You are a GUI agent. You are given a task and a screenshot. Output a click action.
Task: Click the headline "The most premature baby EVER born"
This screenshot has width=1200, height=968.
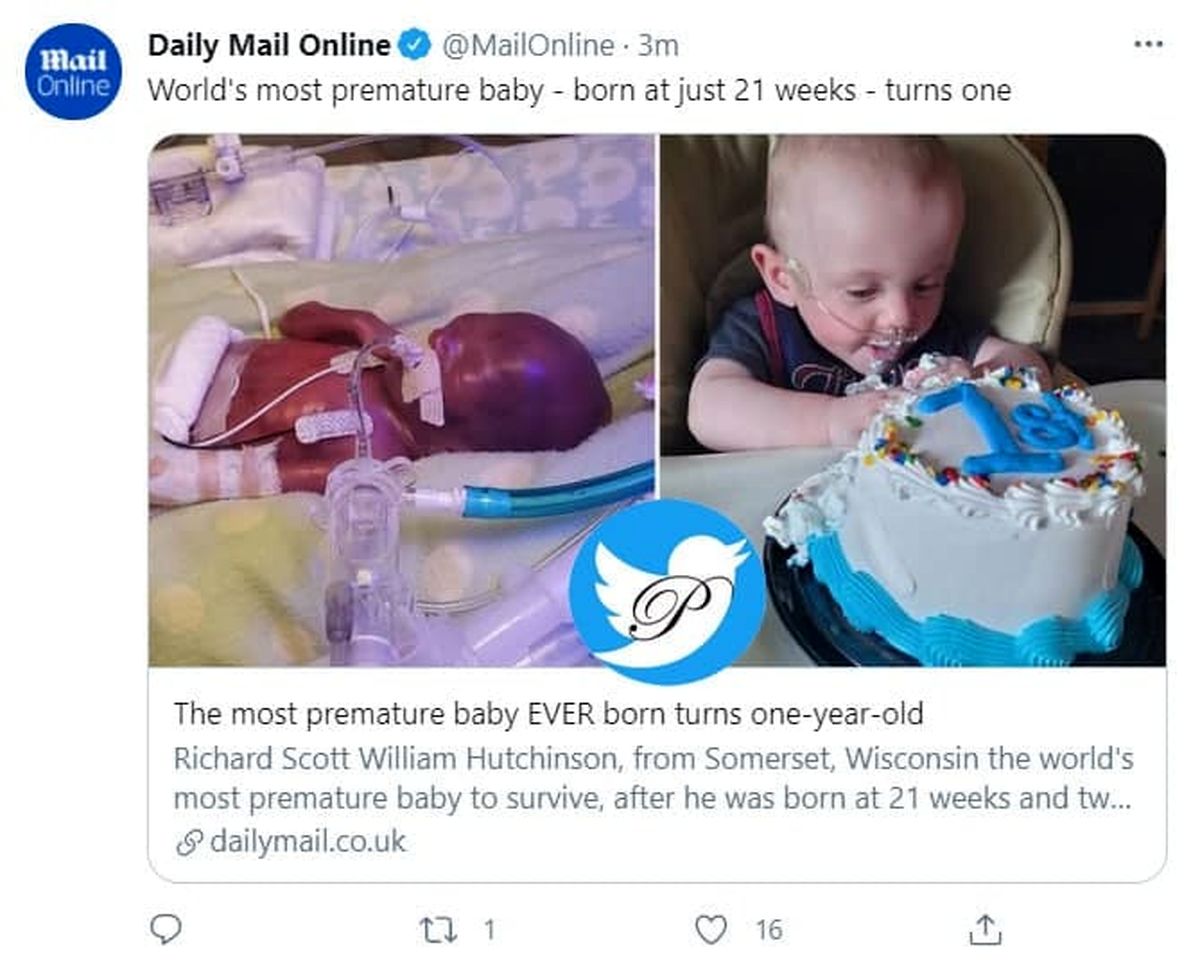[548, 714]
